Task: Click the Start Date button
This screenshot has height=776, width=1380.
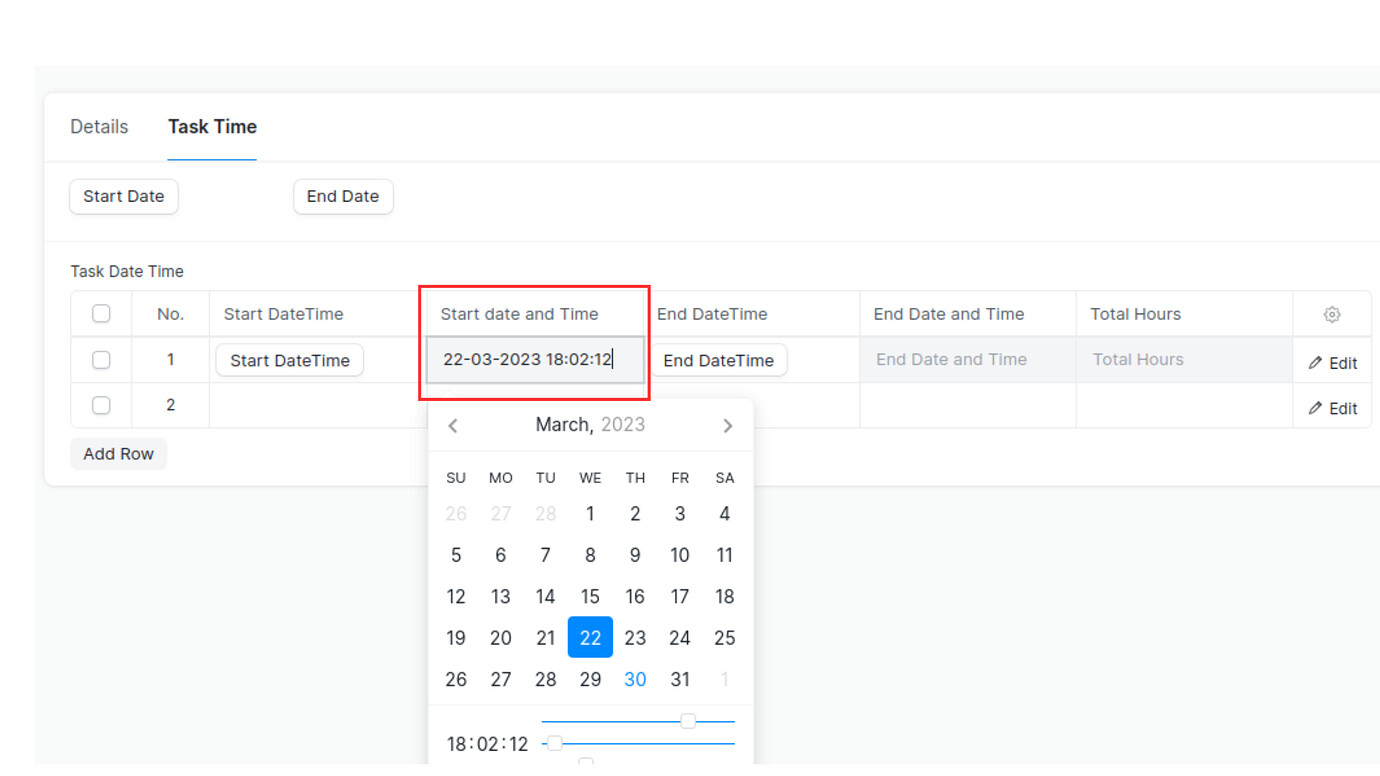Action: point(124,196)
